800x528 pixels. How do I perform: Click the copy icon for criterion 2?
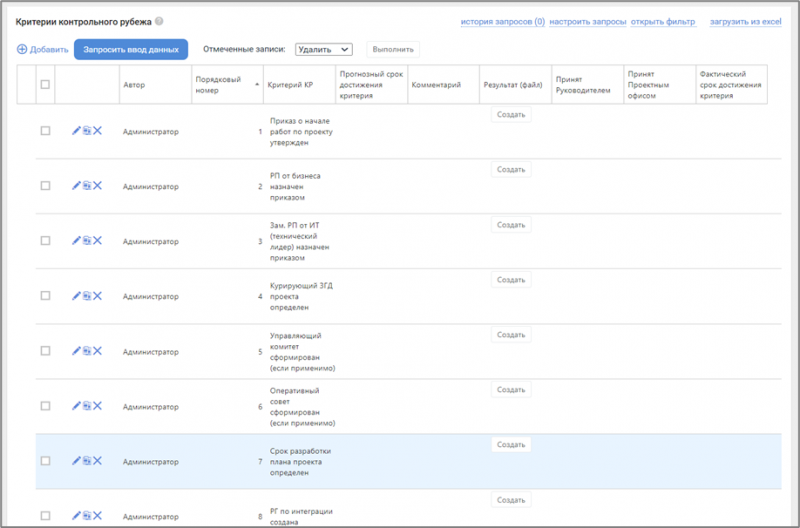tap(87, 185)
